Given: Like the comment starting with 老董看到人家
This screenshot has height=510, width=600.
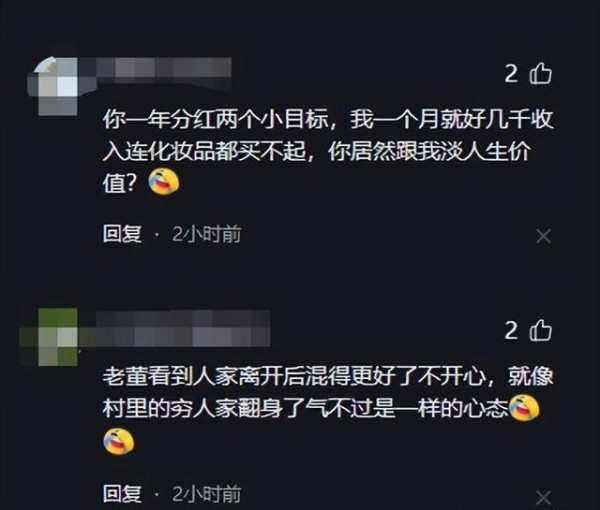Looking at the screenshot, I should click(540, 330).
